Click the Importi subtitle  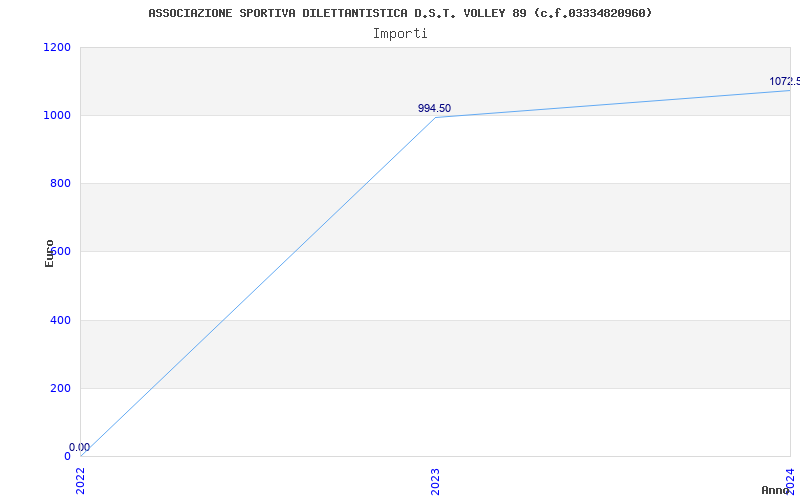click(400, 34)
